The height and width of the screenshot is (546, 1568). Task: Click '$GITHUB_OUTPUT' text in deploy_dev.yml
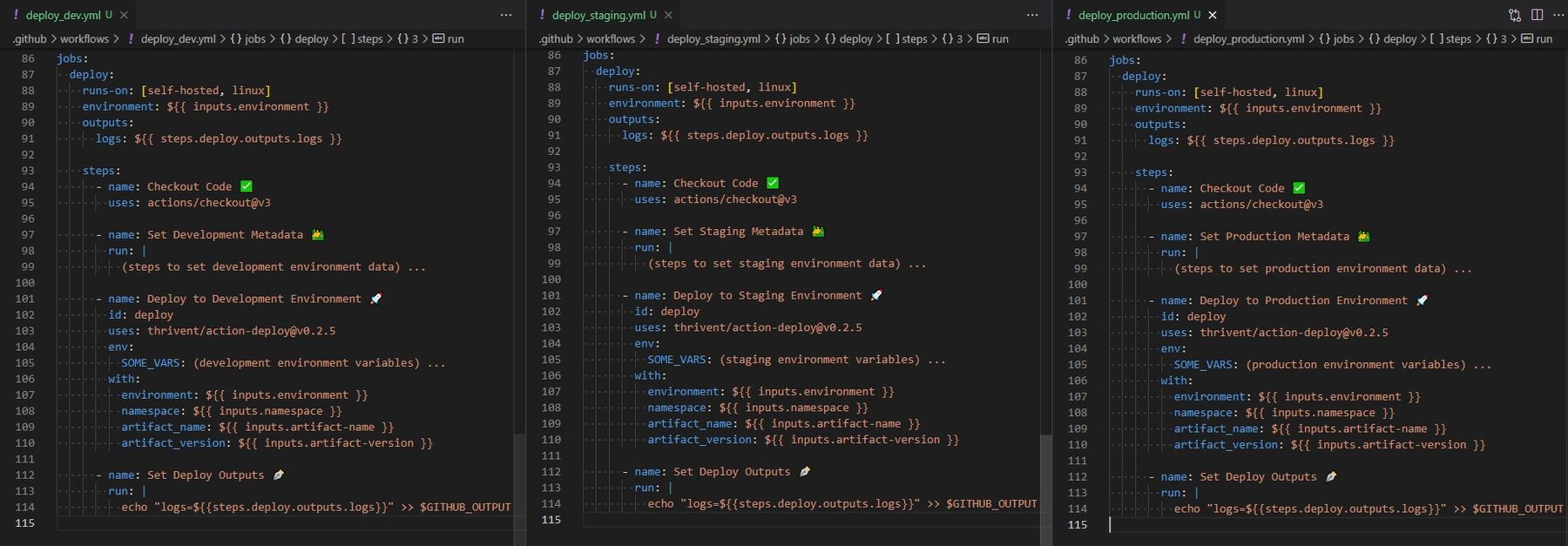[x=465, y=507]
